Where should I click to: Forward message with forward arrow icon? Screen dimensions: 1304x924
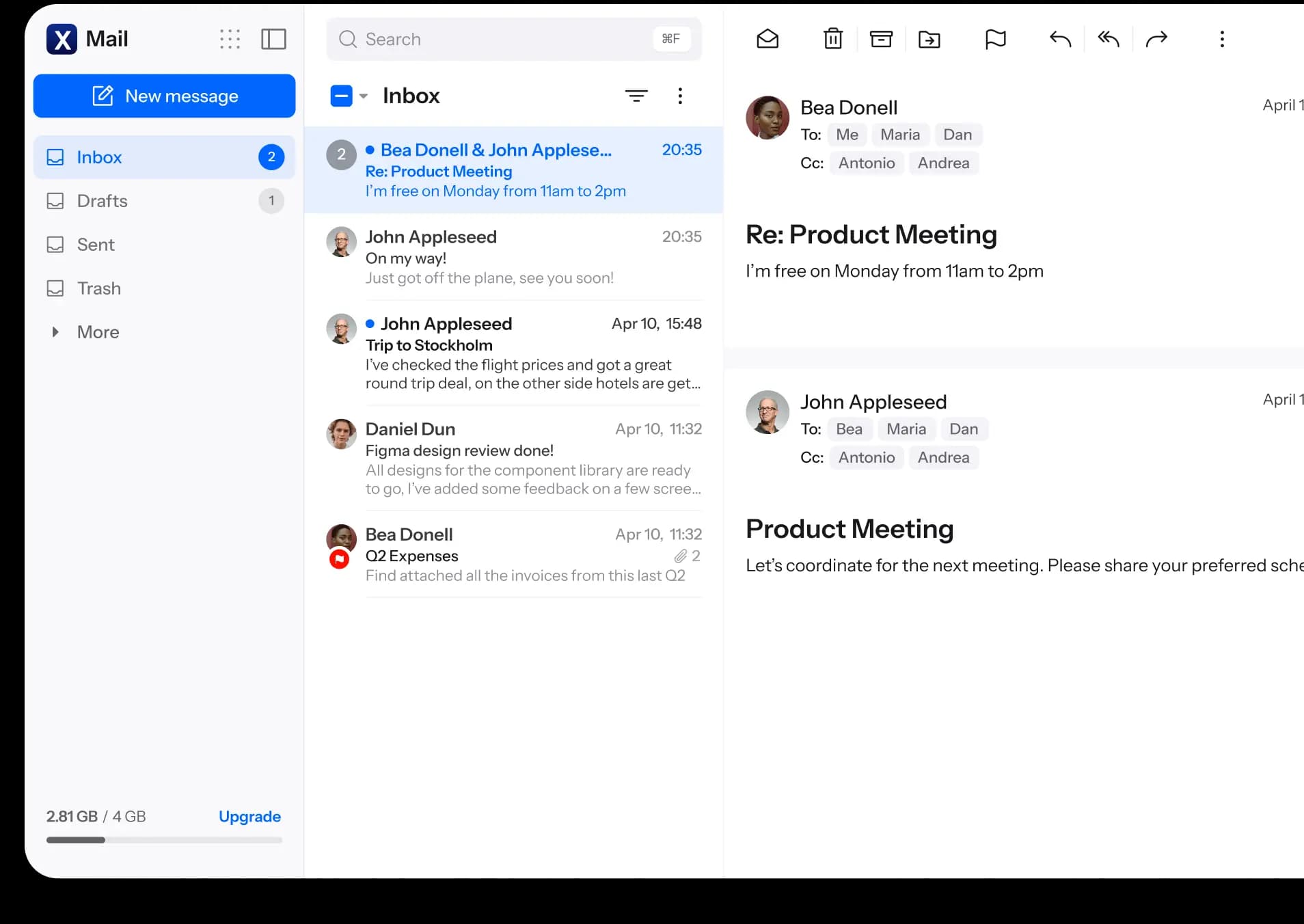pos(1156,39)
